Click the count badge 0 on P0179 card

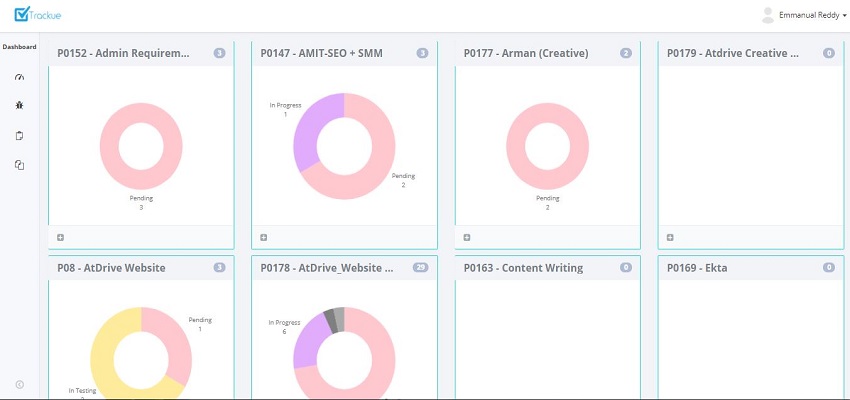(829, 53)
